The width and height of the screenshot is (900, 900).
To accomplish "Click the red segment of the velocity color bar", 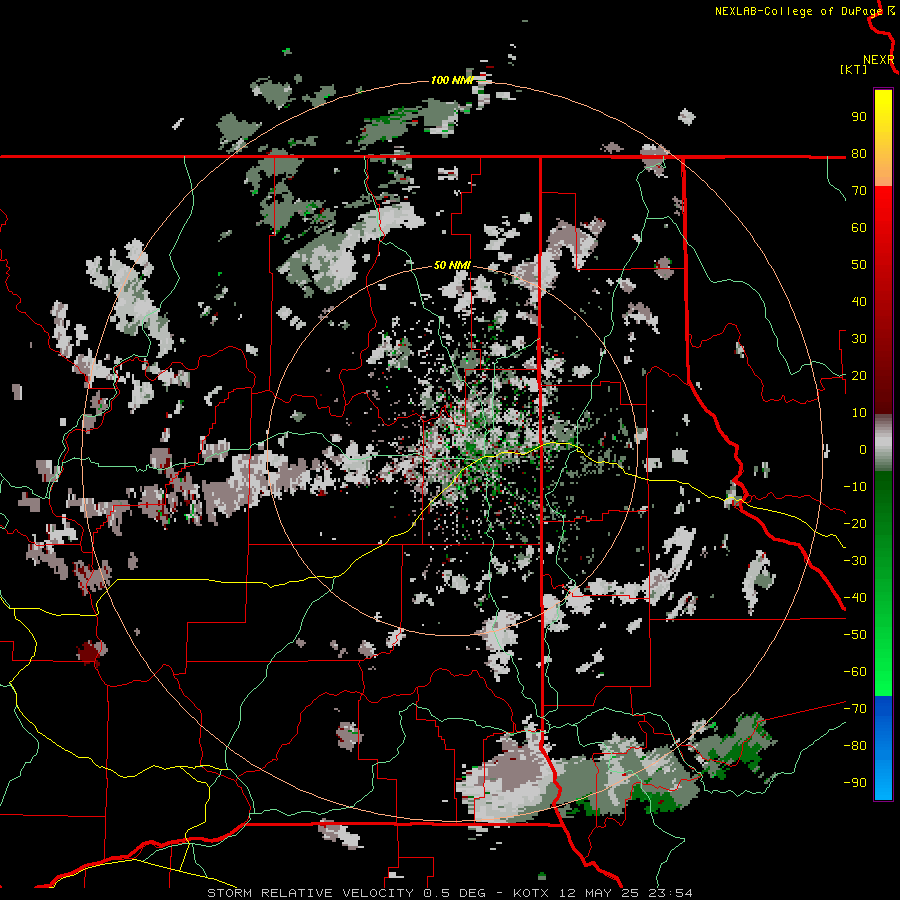I will (x=883, y=299).
